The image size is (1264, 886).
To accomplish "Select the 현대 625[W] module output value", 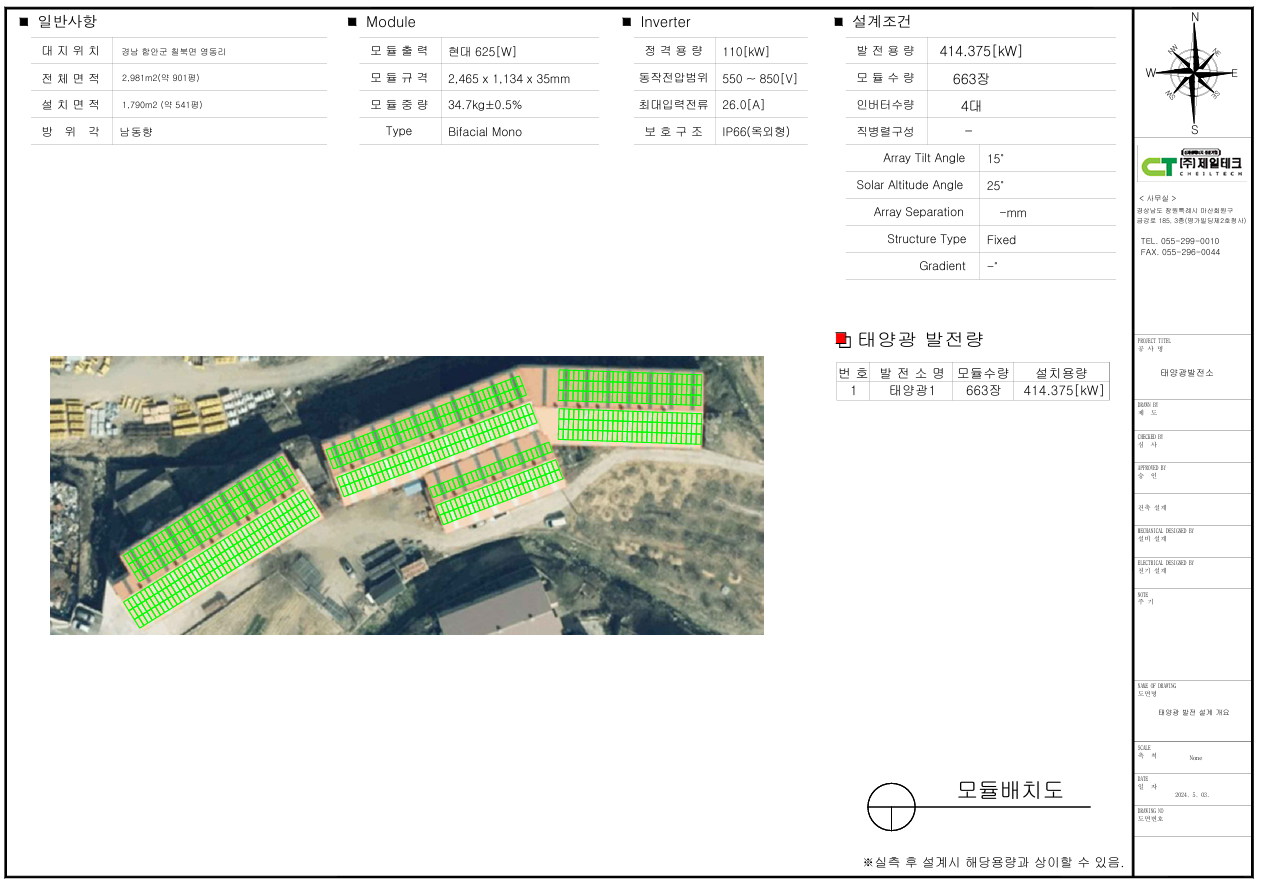I will 482,51.
